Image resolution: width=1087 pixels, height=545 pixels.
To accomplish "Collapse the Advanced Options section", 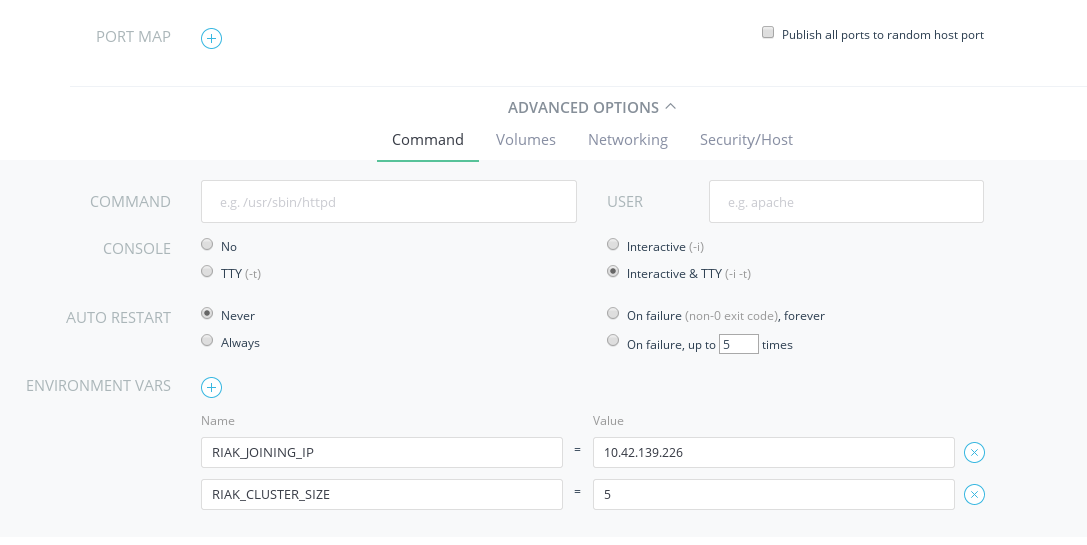I will [592, 107].
